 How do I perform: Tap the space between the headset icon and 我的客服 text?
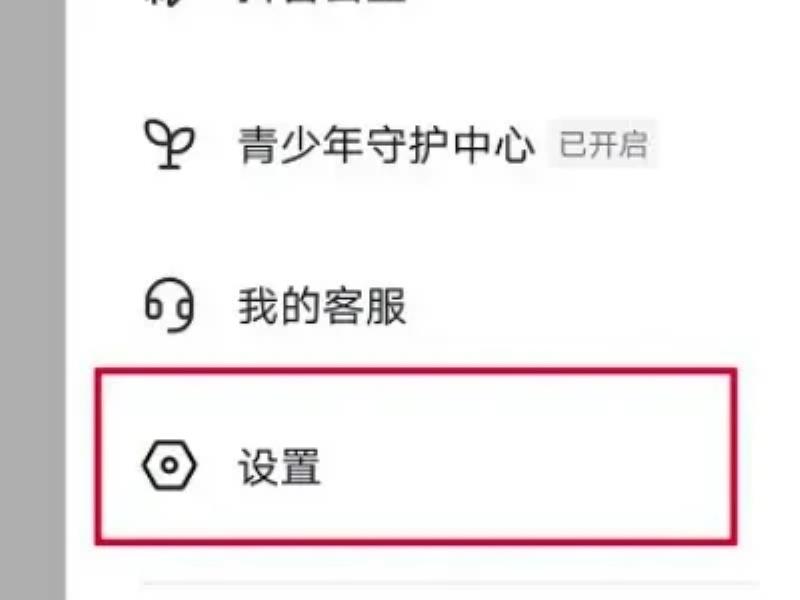(x=217, y=306)
